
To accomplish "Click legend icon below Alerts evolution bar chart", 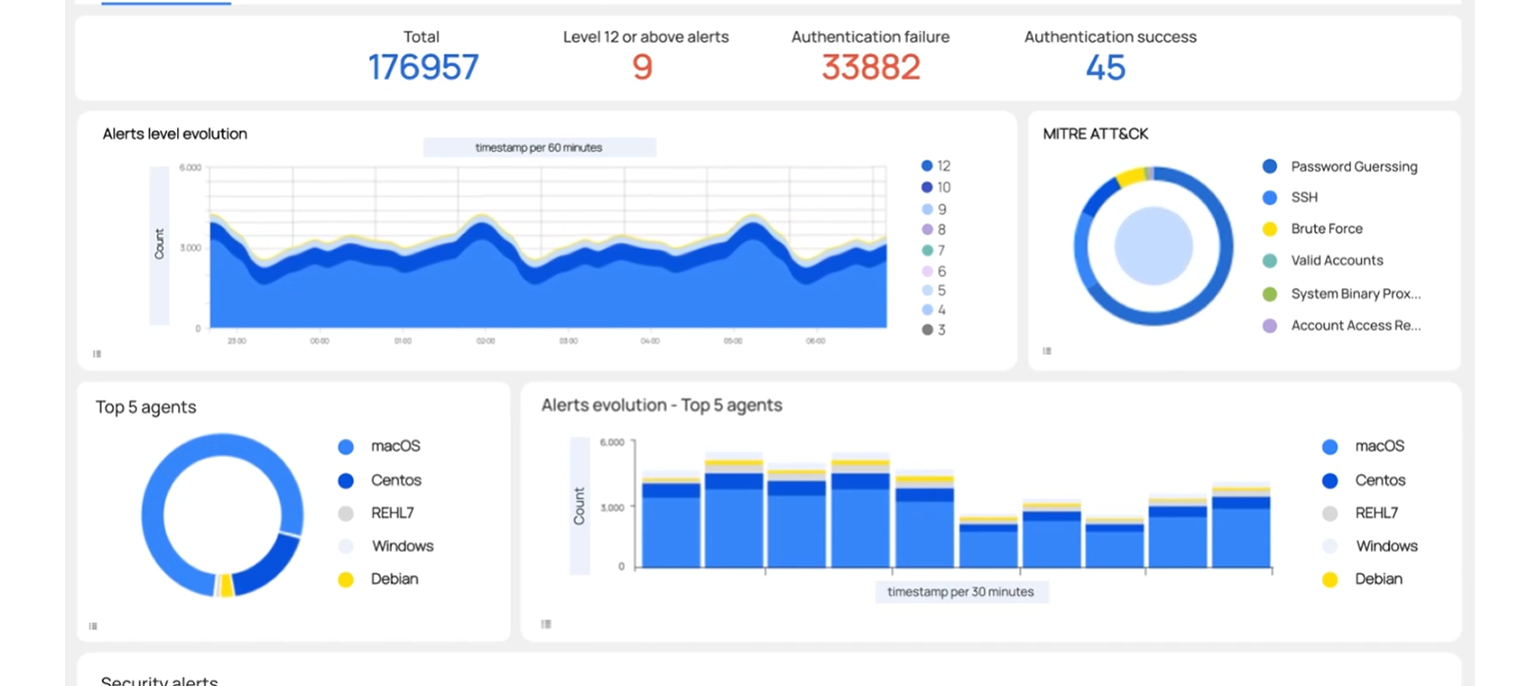I will (x=546, y=624).
